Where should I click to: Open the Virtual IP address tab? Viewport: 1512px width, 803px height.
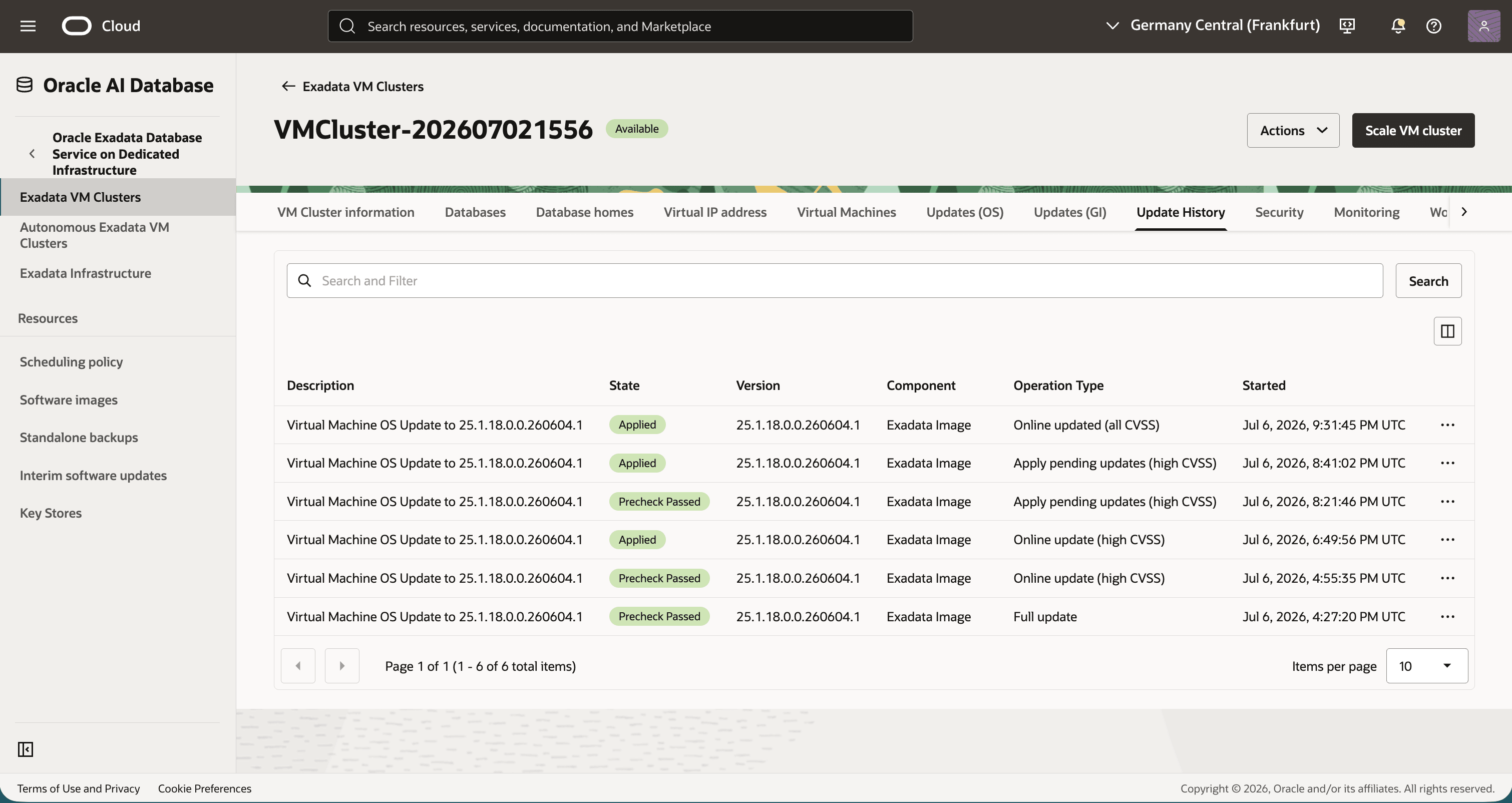coord(715,212)
